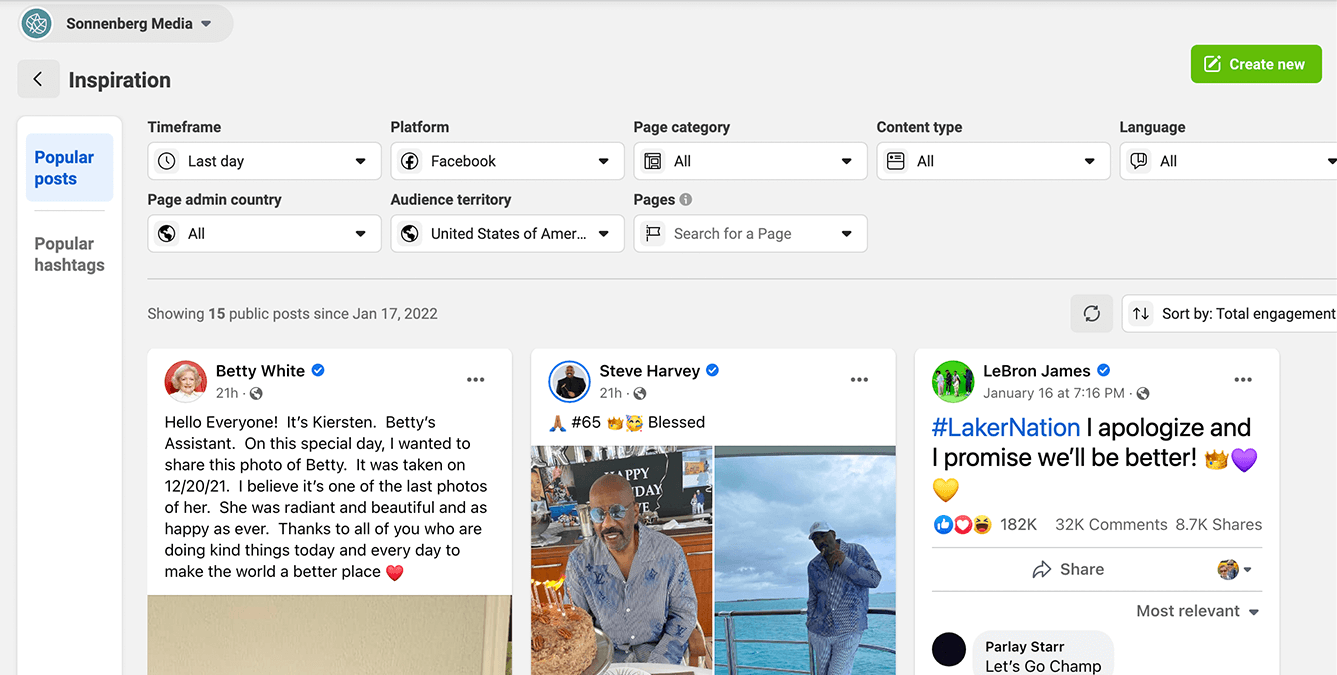Click the January 16 at 7:16 PM timestamp

(1054, 393)
